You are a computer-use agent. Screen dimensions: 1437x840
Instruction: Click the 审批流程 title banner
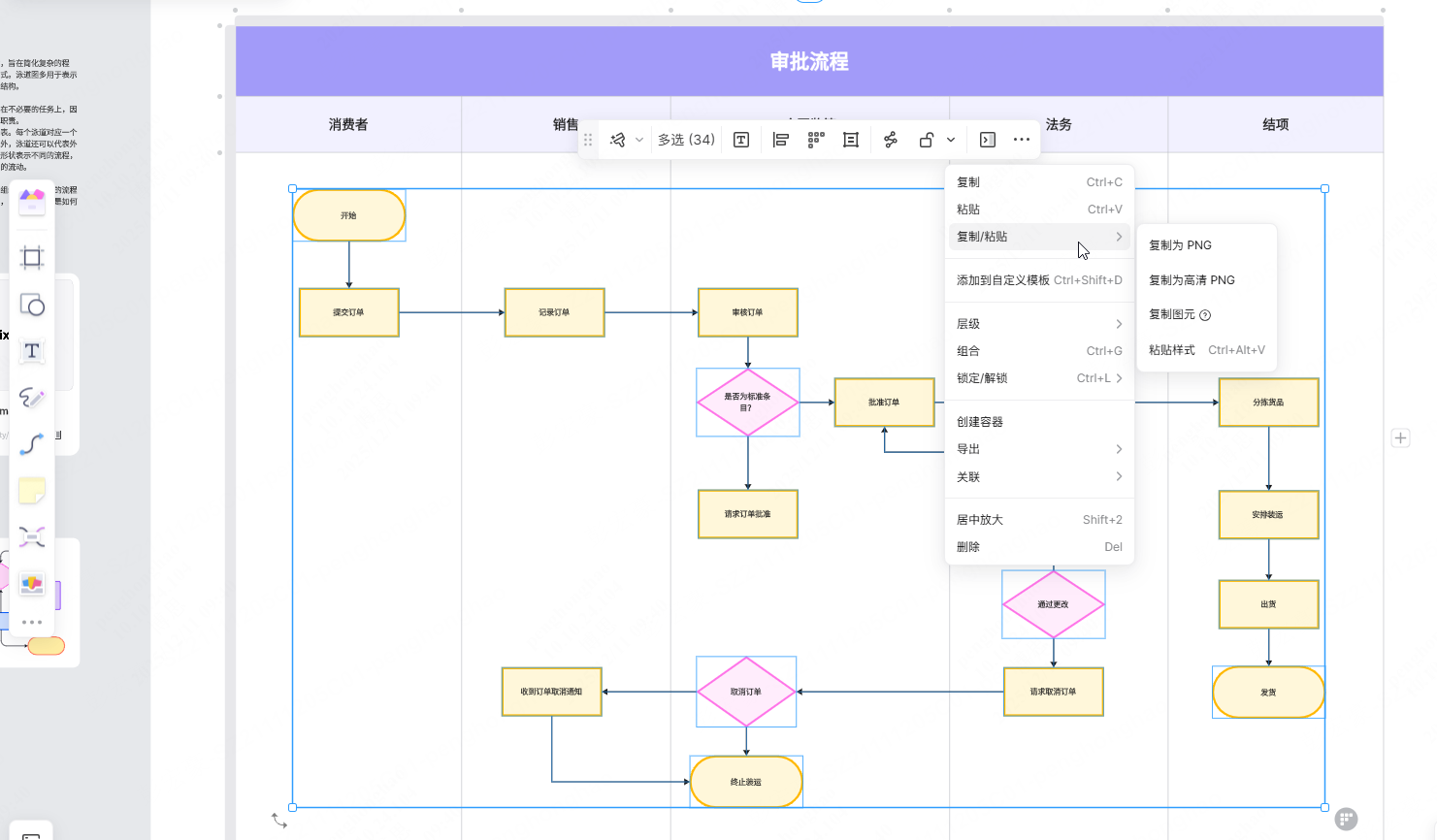[x=809, y=61]
